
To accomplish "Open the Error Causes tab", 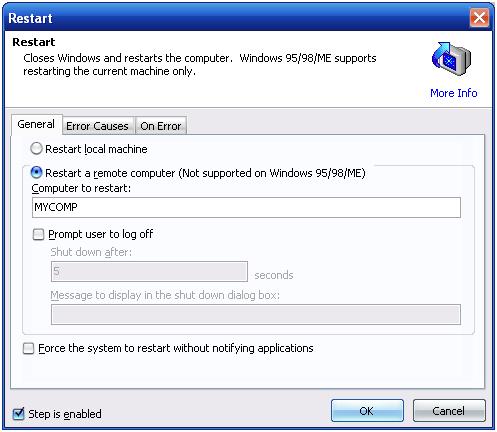I will 97,126.
